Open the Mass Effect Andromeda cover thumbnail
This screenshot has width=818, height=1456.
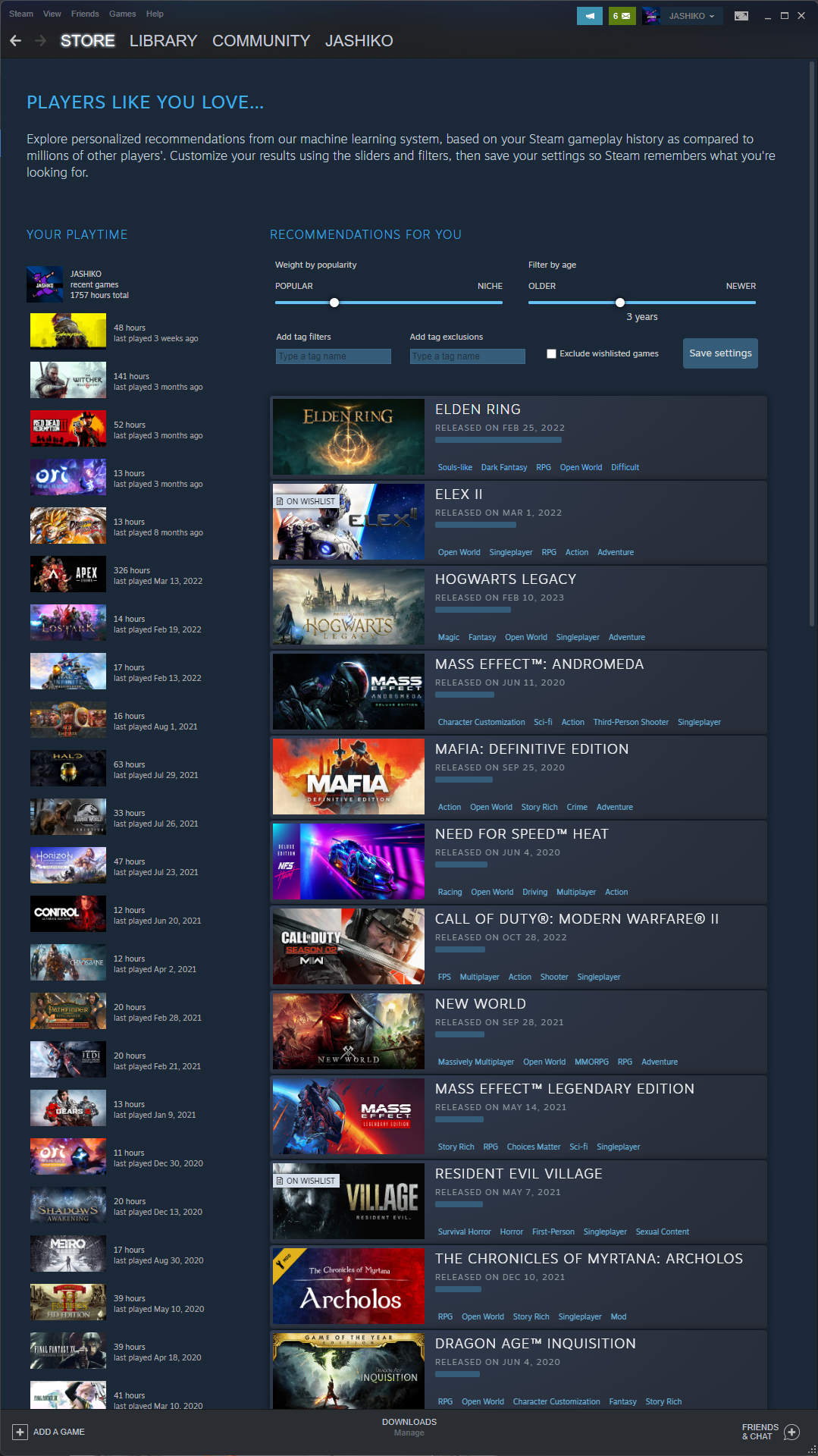(x=349, y=692)
